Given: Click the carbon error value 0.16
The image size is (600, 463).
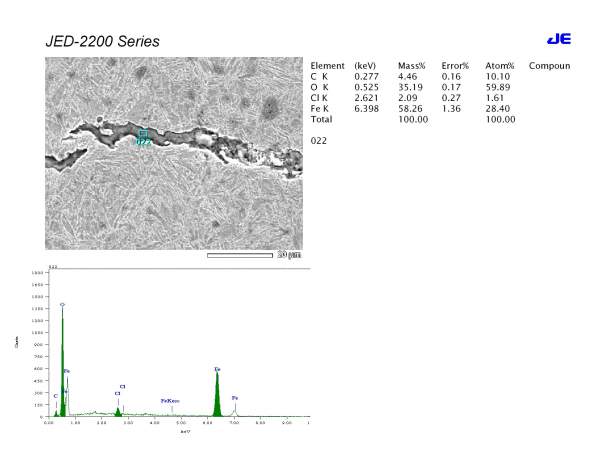Looking at the screenshot, I should [x=451, y=77].
